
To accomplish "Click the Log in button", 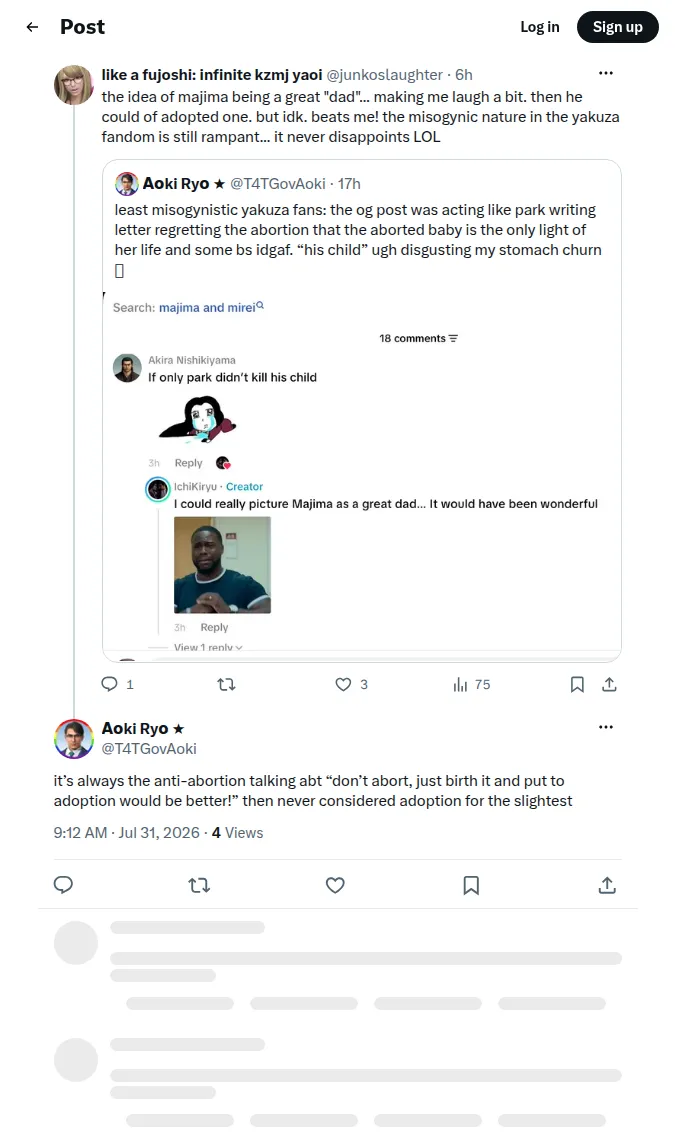I will [x=540, y=27].
